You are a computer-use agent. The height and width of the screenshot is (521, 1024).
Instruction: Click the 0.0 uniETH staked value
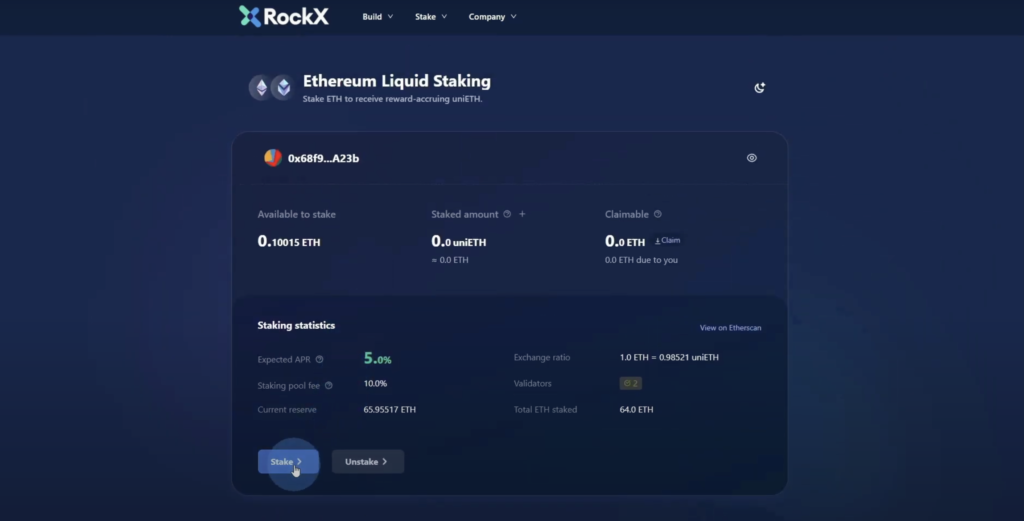458,242
